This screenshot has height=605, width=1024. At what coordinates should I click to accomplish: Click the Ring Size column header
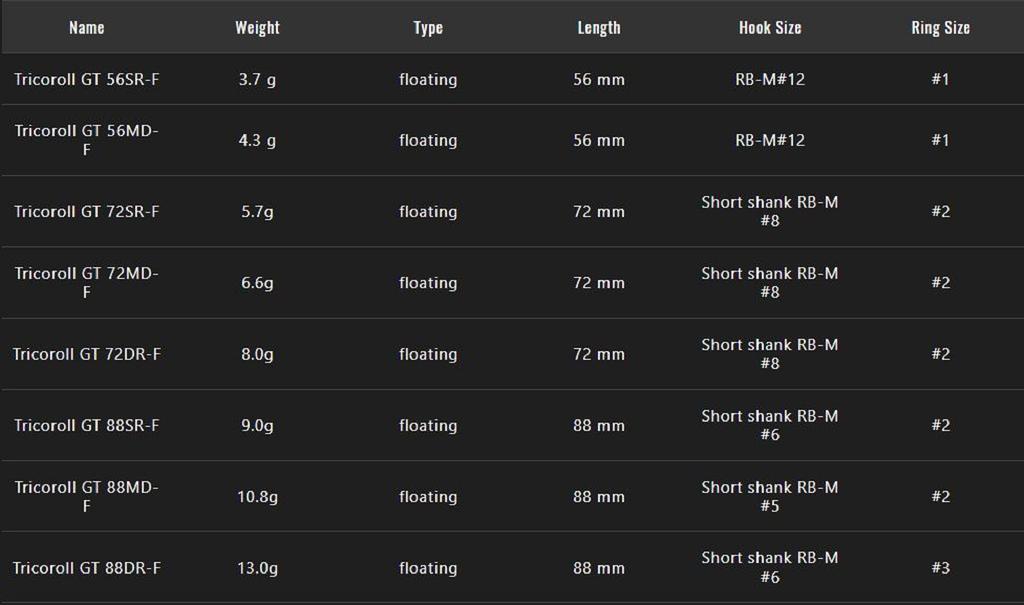[x=940, y=28]
